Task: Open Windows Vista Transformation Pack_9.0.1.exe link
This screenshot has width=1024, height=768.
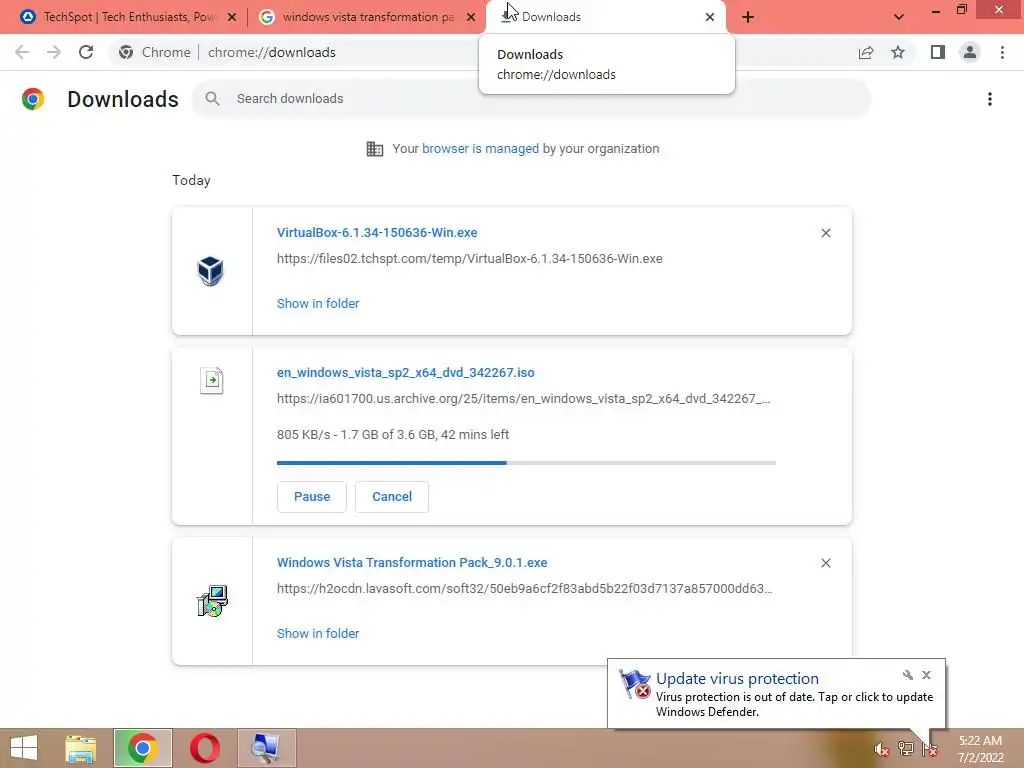Action: click(412, 563)
